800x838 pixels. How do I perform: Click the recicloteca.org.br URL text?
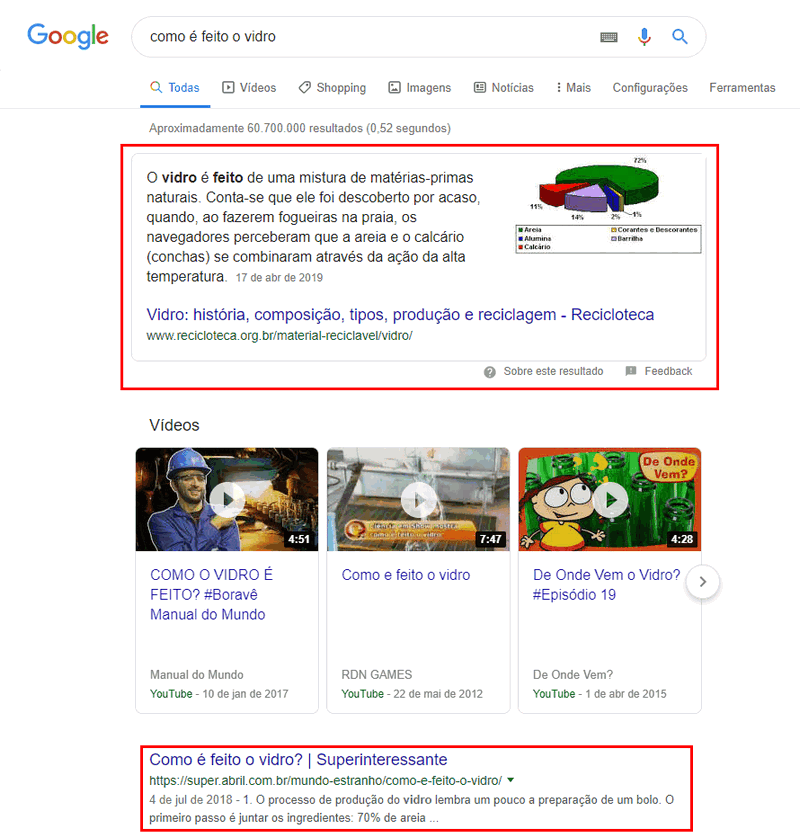click(x=279, y=336)
